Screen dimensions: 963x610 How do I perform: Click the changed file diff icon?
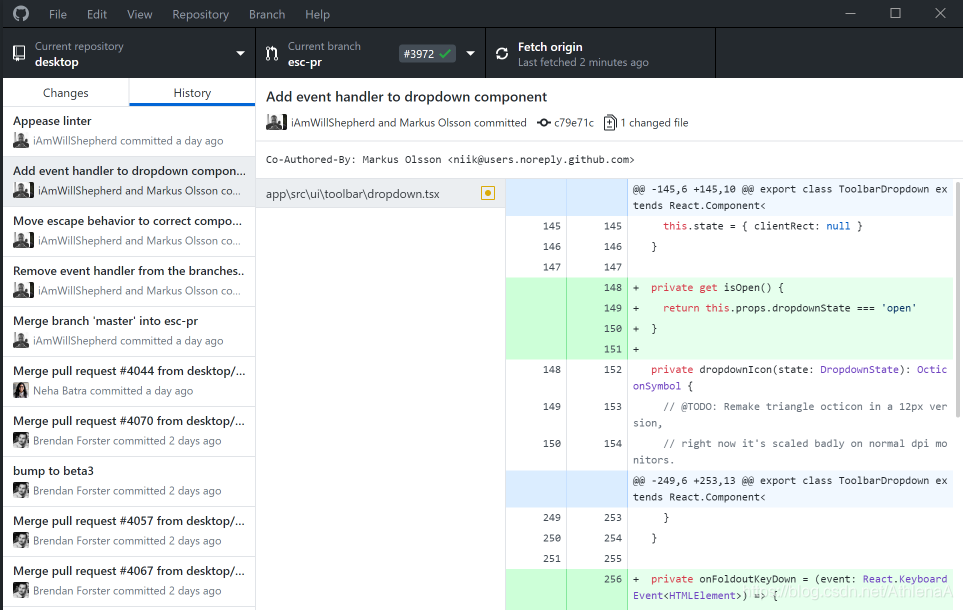click(x=610, y=123)
